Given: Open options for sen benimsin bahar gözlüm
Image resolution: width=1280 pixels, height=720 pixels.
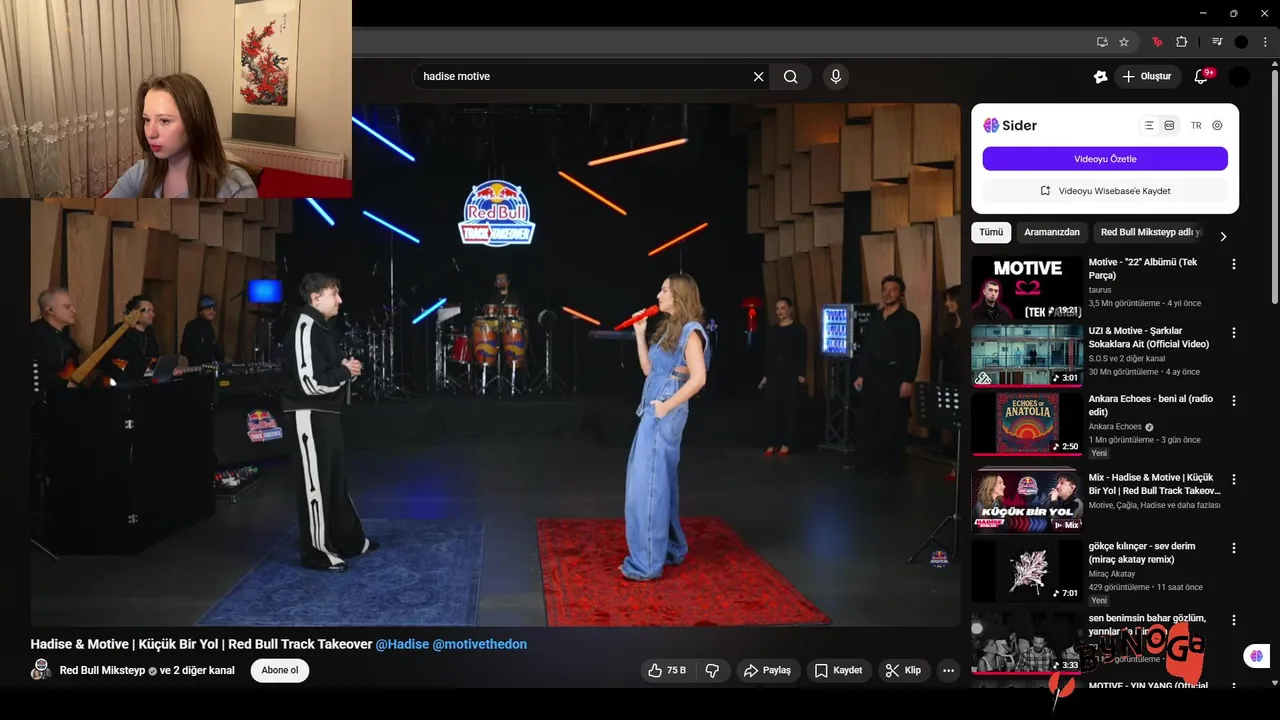Looking at the screenshot, I should point(1233,620).
